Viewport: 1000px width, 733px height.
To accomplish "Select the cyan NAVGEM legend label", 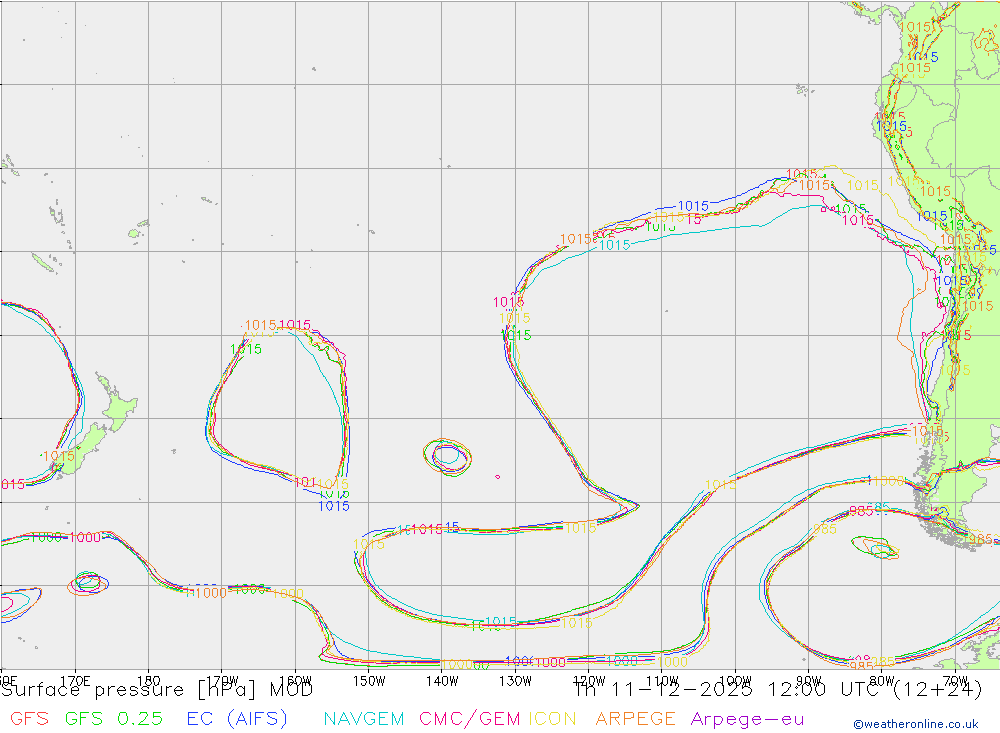I will coord(364,719).
